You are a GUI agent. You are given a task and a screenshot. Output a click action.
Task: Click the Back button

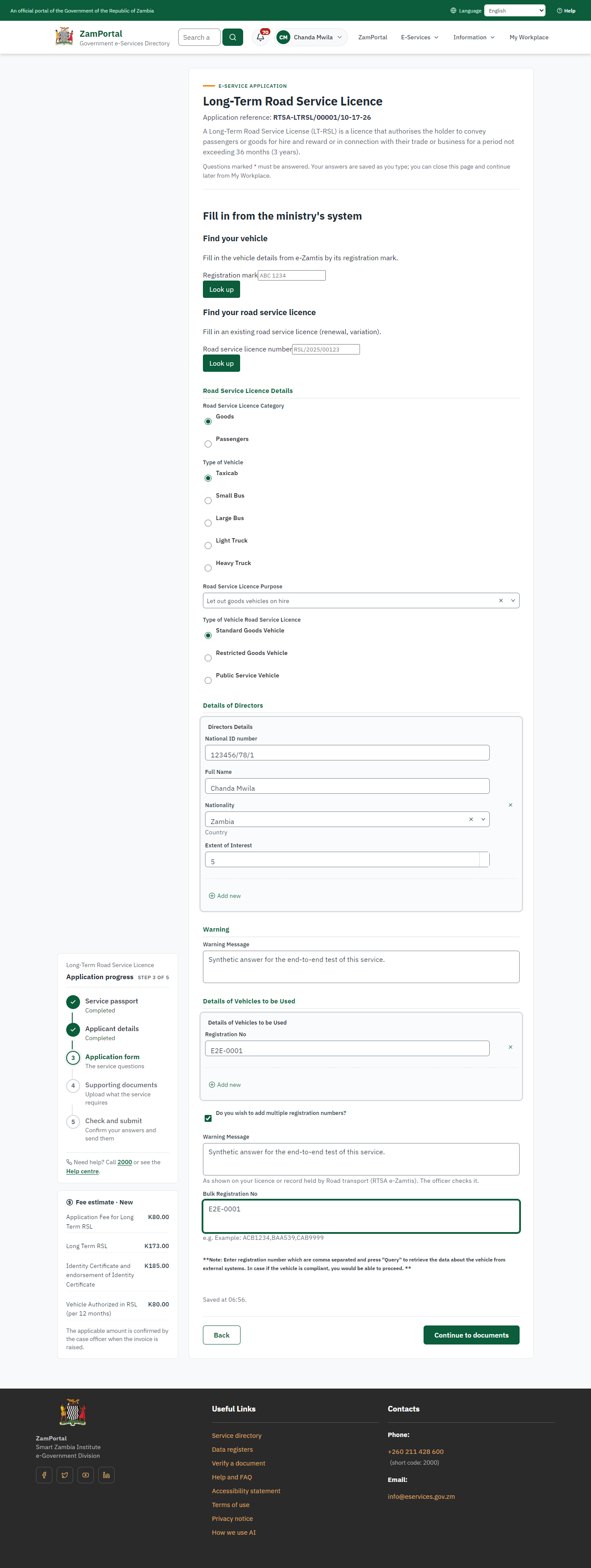222,1335
